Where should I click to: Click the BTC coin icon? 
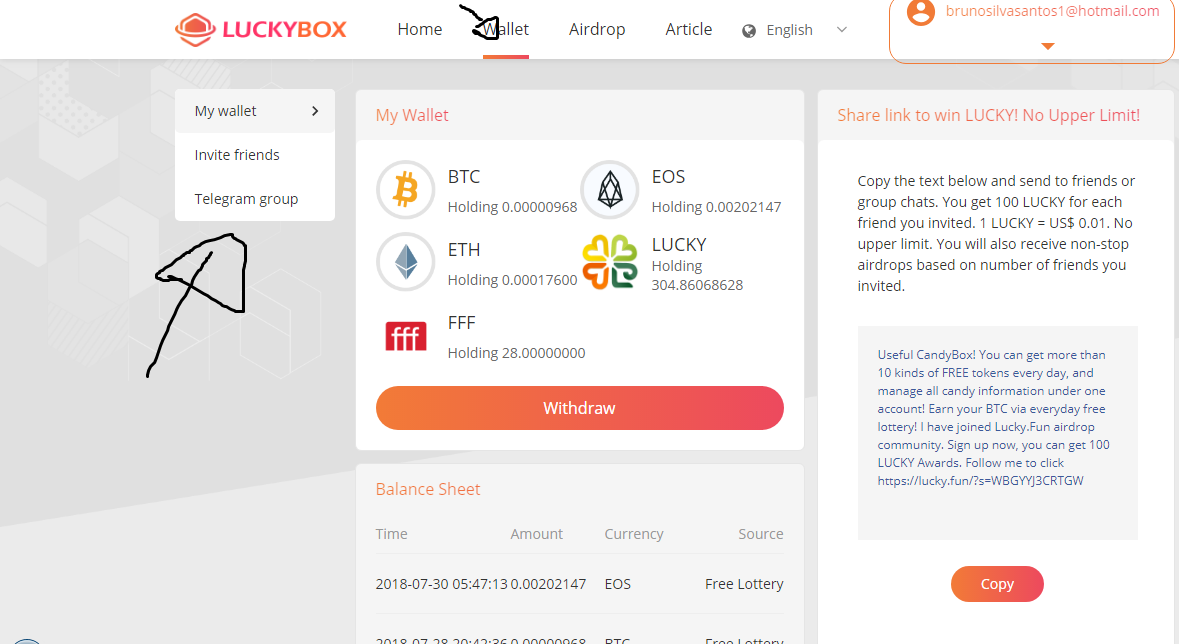[x=405, y=190]
